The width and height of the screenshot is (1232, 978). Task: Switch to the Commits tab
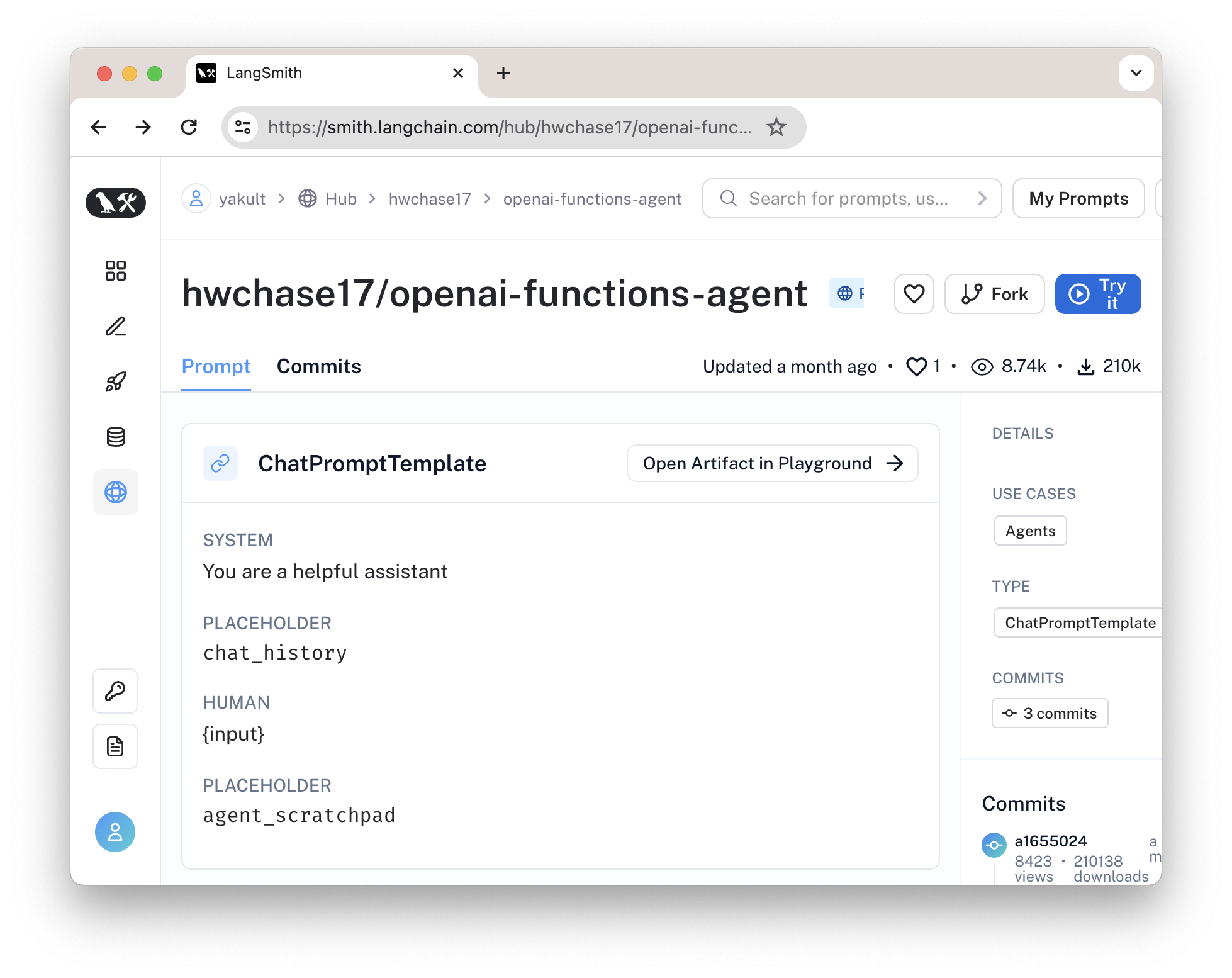[319, 366]
